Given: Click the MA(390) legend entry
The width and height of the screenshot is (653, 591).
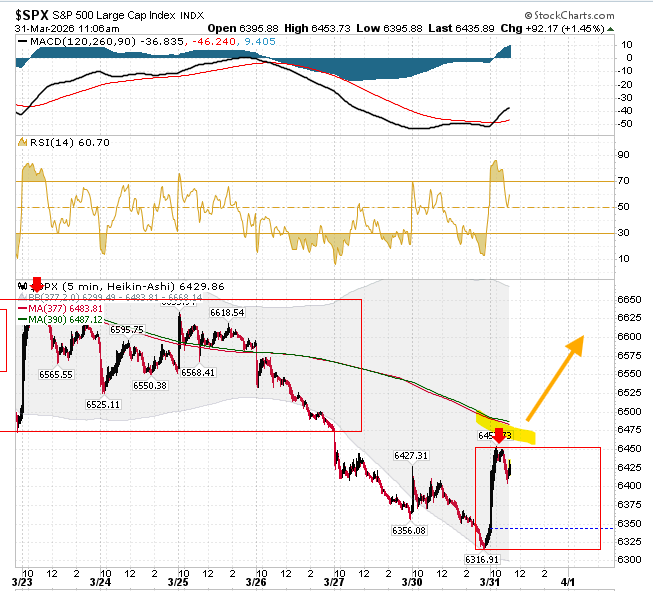Looking at the screenshot, I should coord(60,319).
